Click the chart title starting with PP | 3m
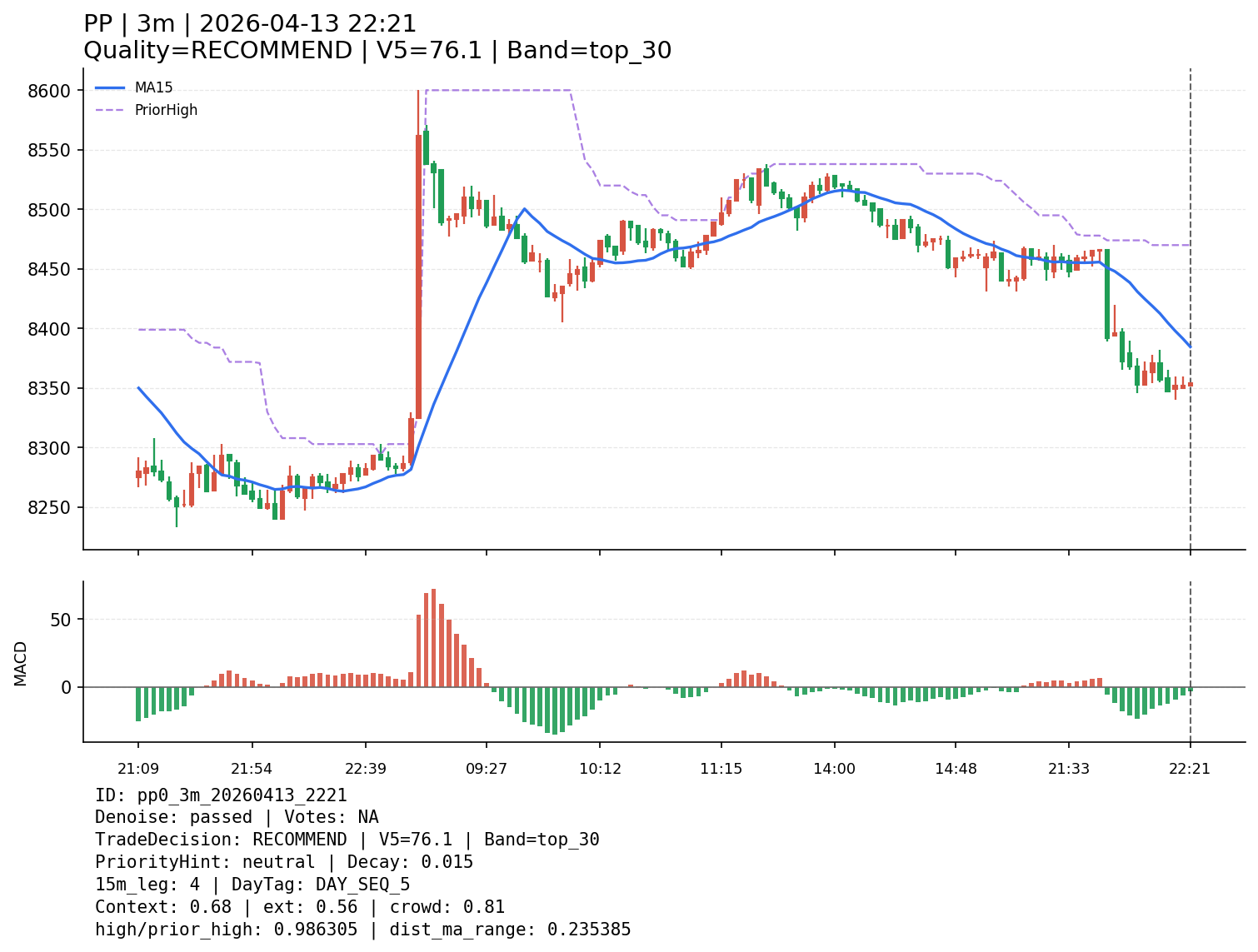Screen dimensions: 1258x952 pos(250,24)
